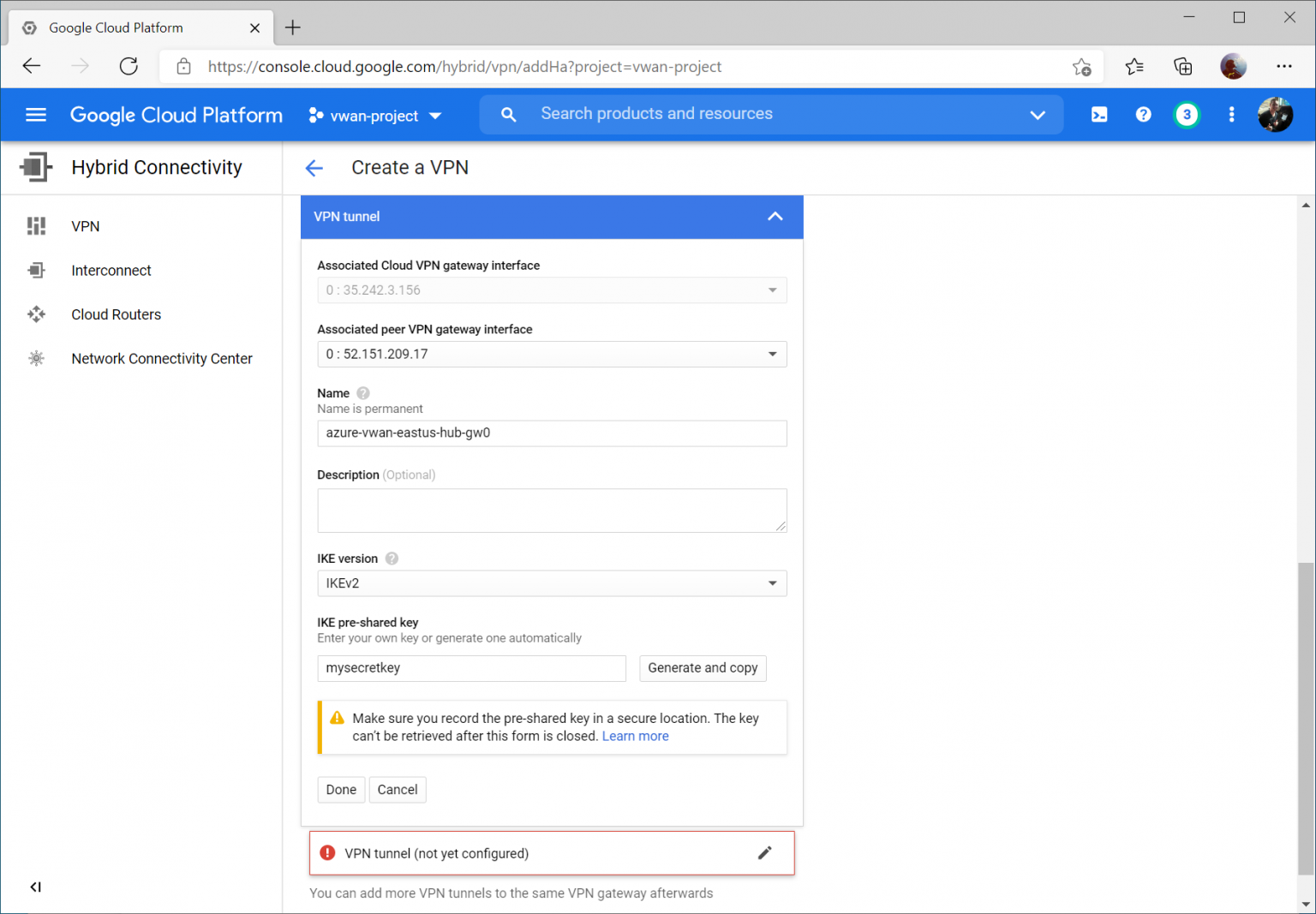
Task: Open the Learn more link in the warning
Action: 635,735
